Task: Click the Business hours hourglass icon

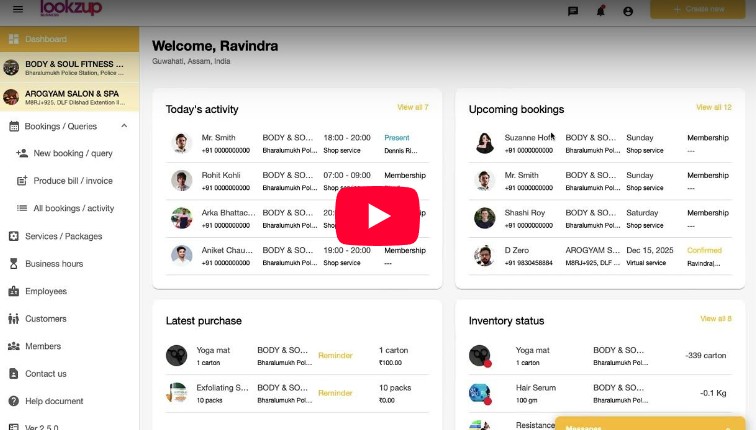Action: tap(14, 264)
